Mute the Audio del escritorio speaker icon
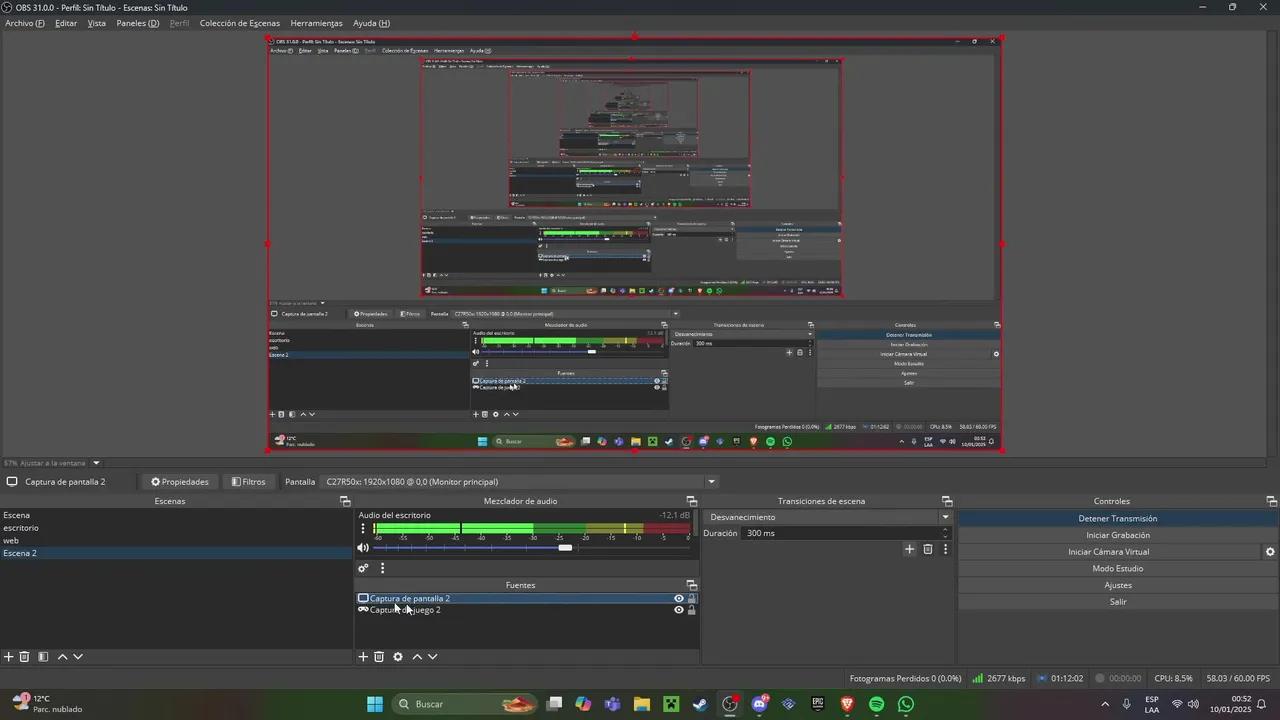The height and width of the screenshot is (720, 1280). point(363,548)
